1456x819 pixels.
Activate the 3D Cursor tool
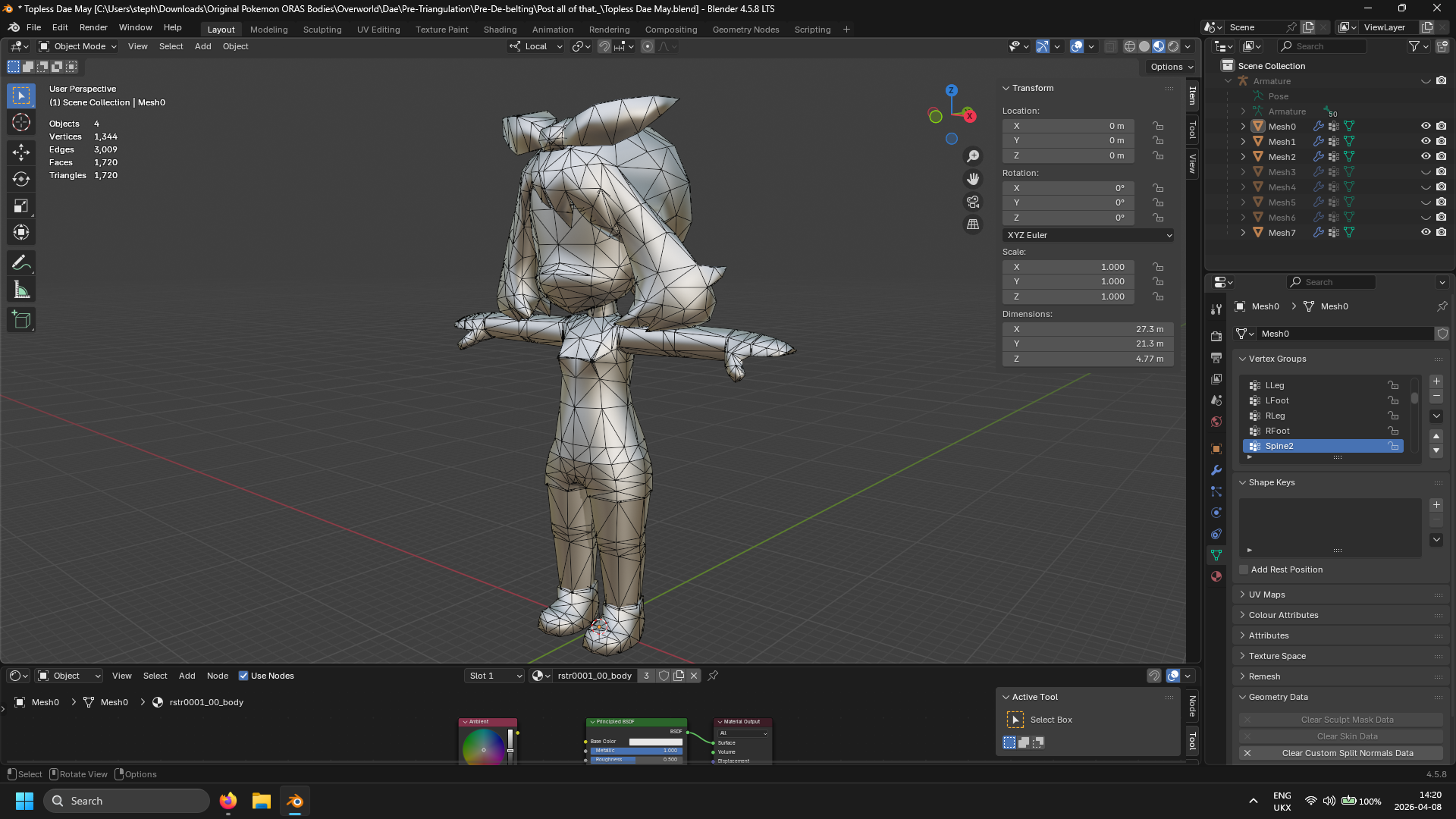21,123
